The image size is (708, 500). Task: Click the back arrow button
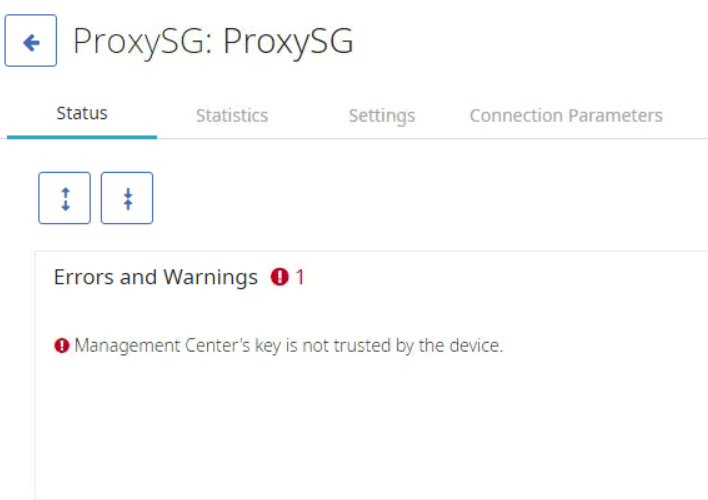tap(31, 41)
